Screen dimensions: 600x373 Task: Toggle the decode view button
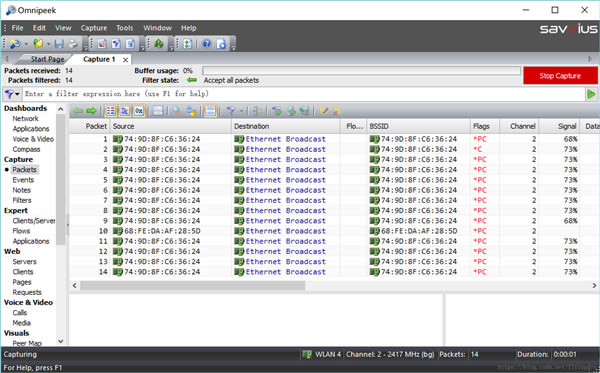pos(124,111)
